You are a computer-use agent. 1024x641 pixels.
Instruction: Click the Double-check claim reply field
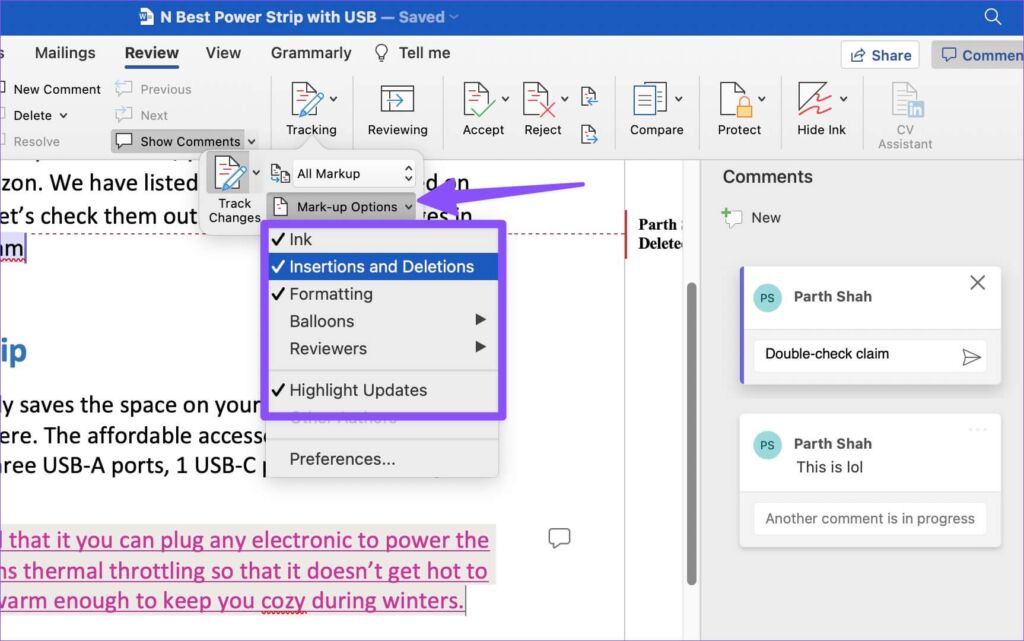[x=860, y=354]
